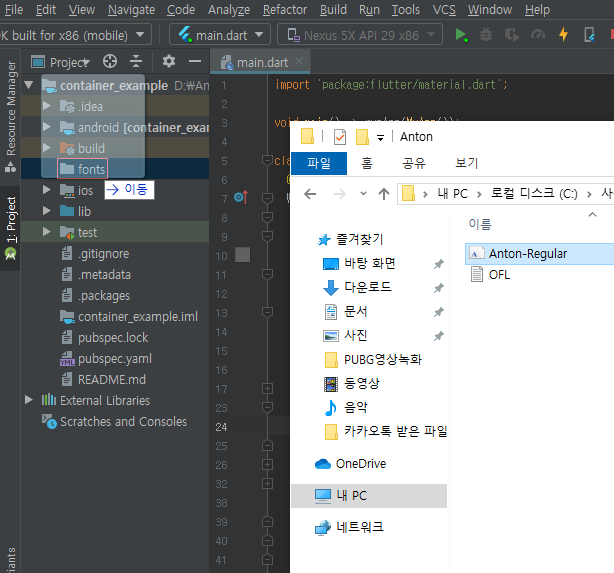Expand the ios folder
Image resolution: width=614 pixels, height=573 pixels.
pyautogui.click(x=46, y=190)
